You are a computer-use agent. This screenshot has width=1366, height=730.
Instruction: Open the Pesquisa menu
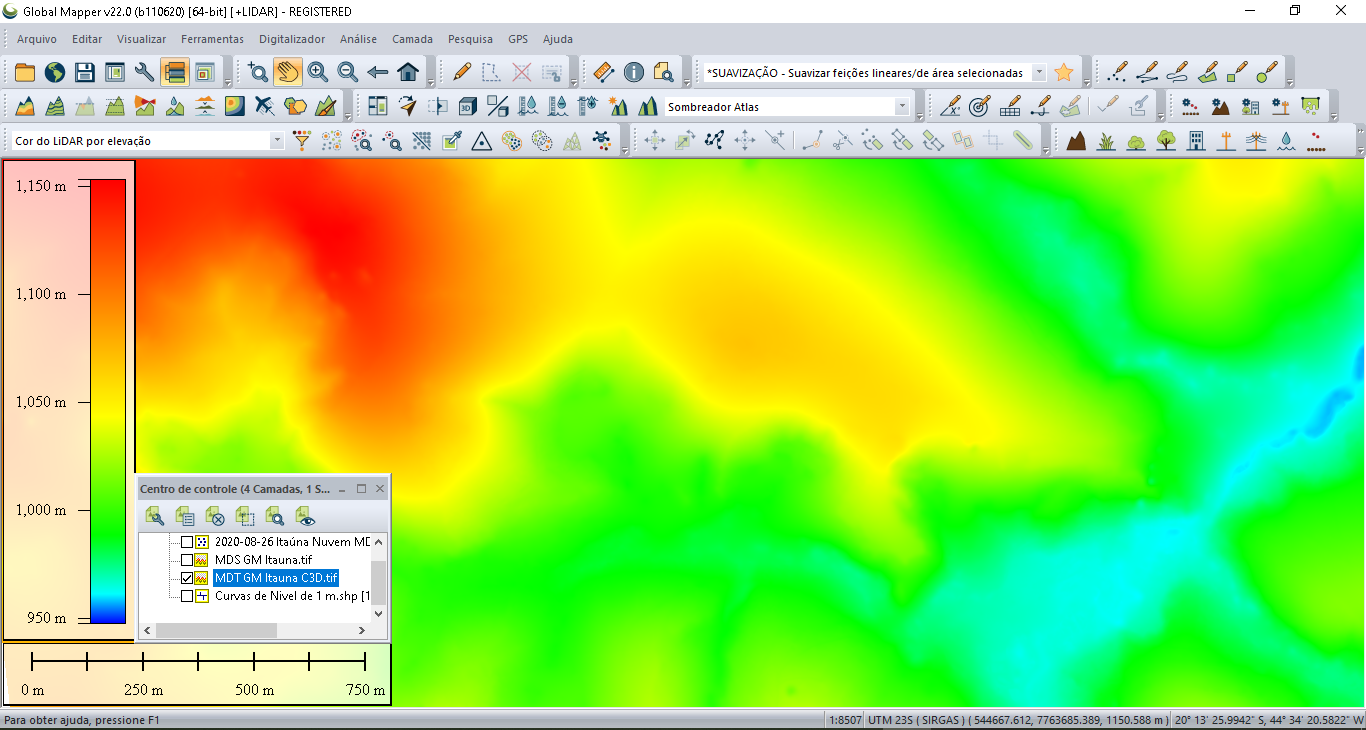(471, 39)
